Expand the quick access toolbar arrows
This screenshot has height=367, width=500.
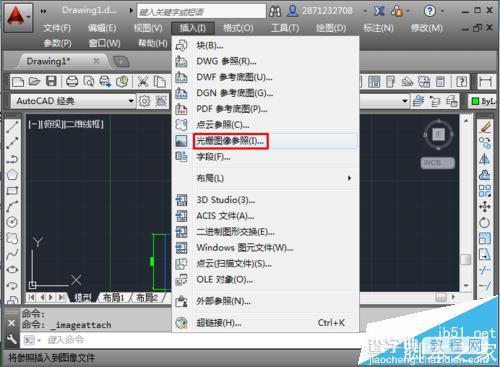[x=44, y=11]
